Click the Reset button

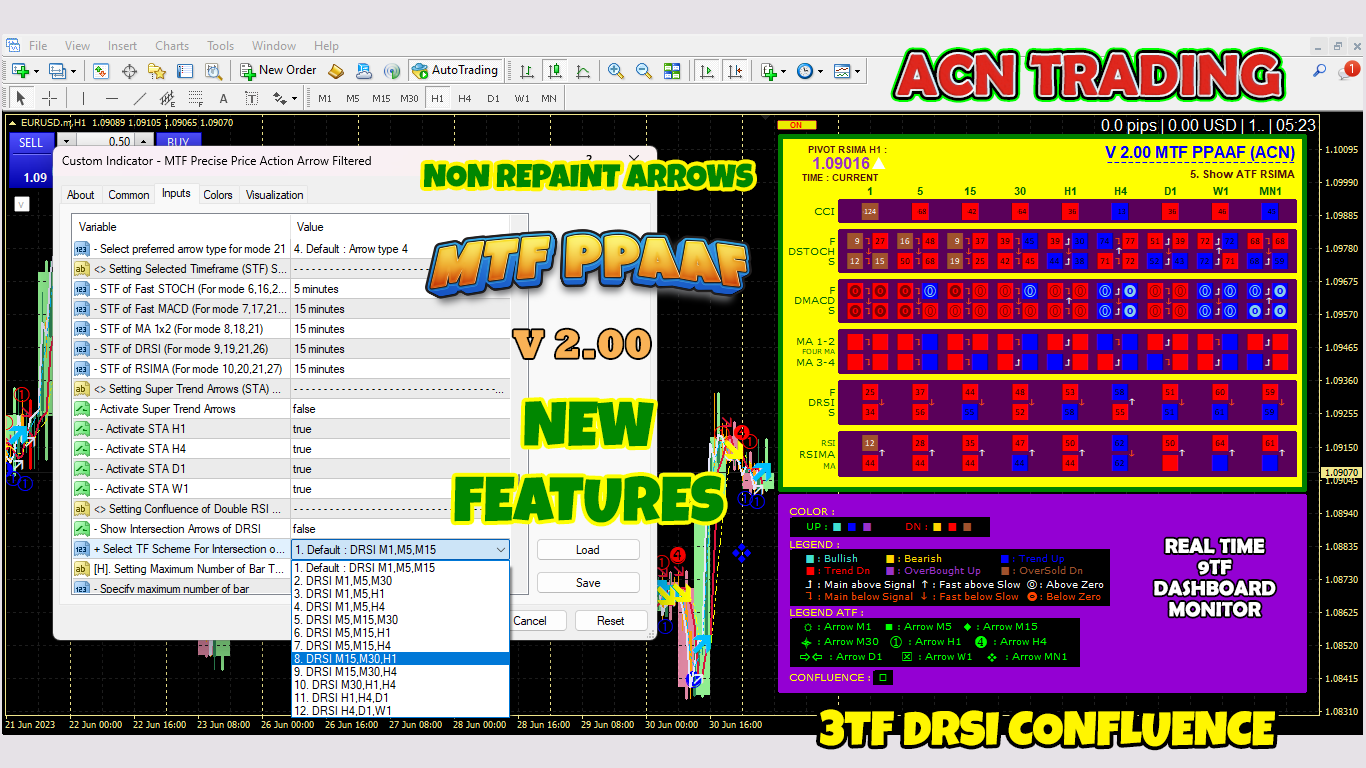click(x=611, y=621)
